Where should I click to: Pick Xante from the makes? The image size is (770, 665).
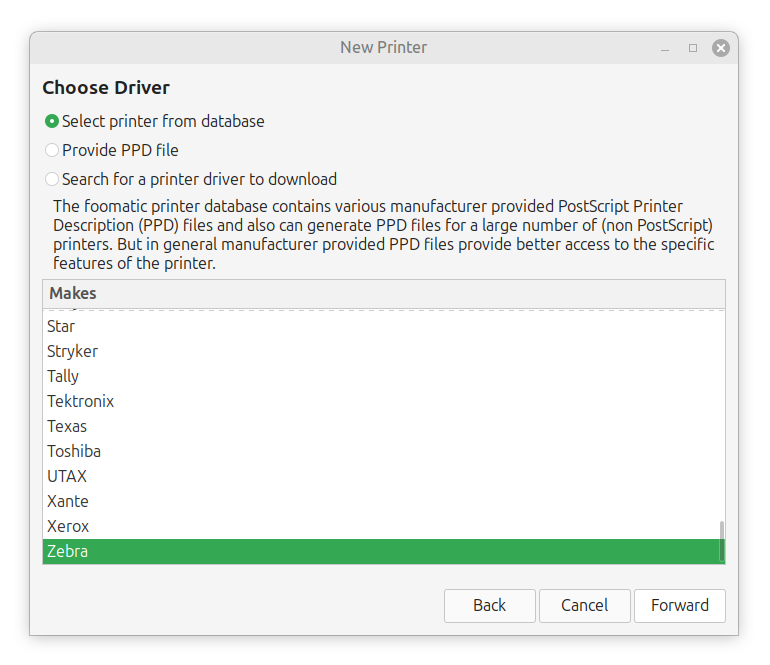(x=68, y=501)
